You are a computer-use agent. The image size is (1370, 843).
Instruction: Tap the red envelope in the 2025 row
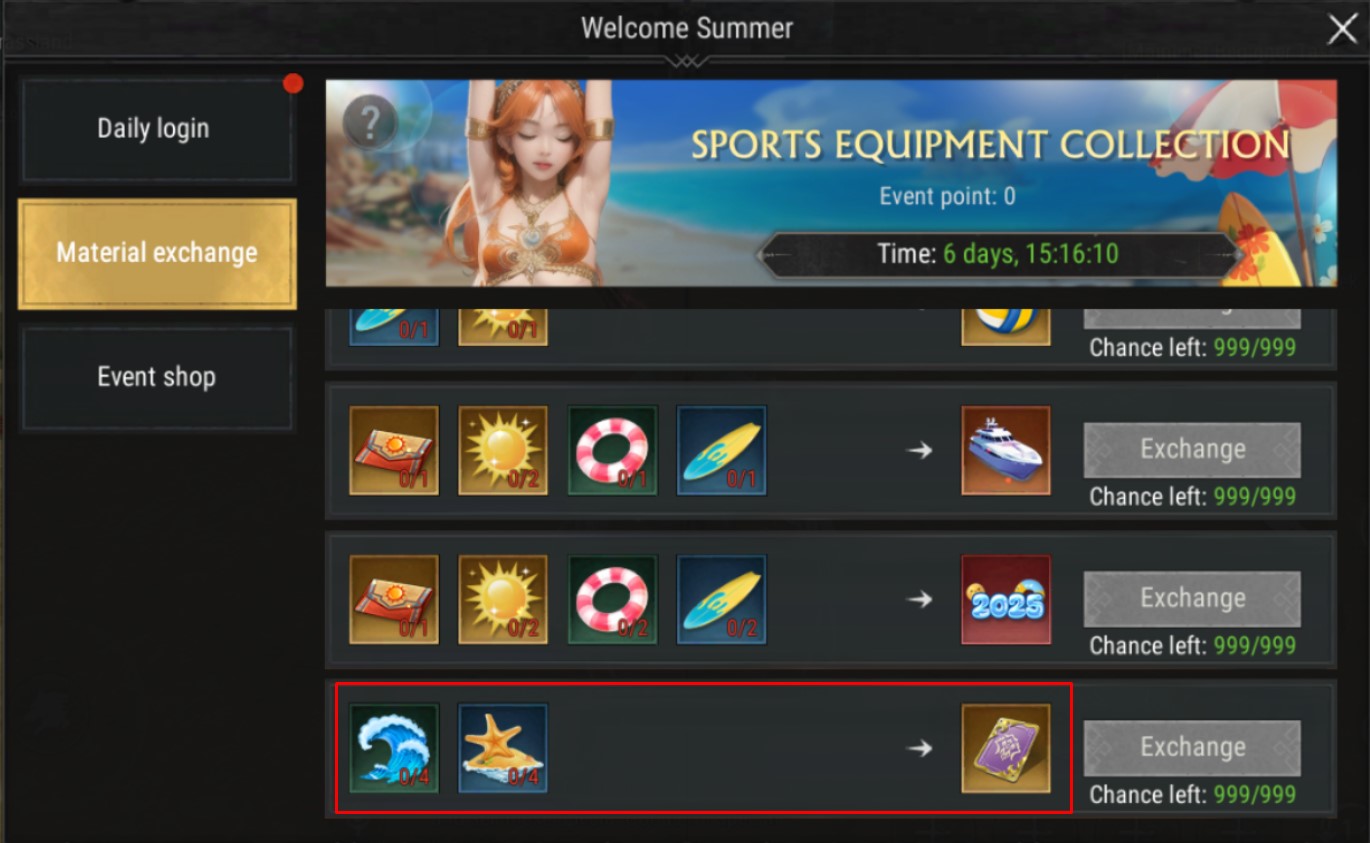click(x=394, y=599)
